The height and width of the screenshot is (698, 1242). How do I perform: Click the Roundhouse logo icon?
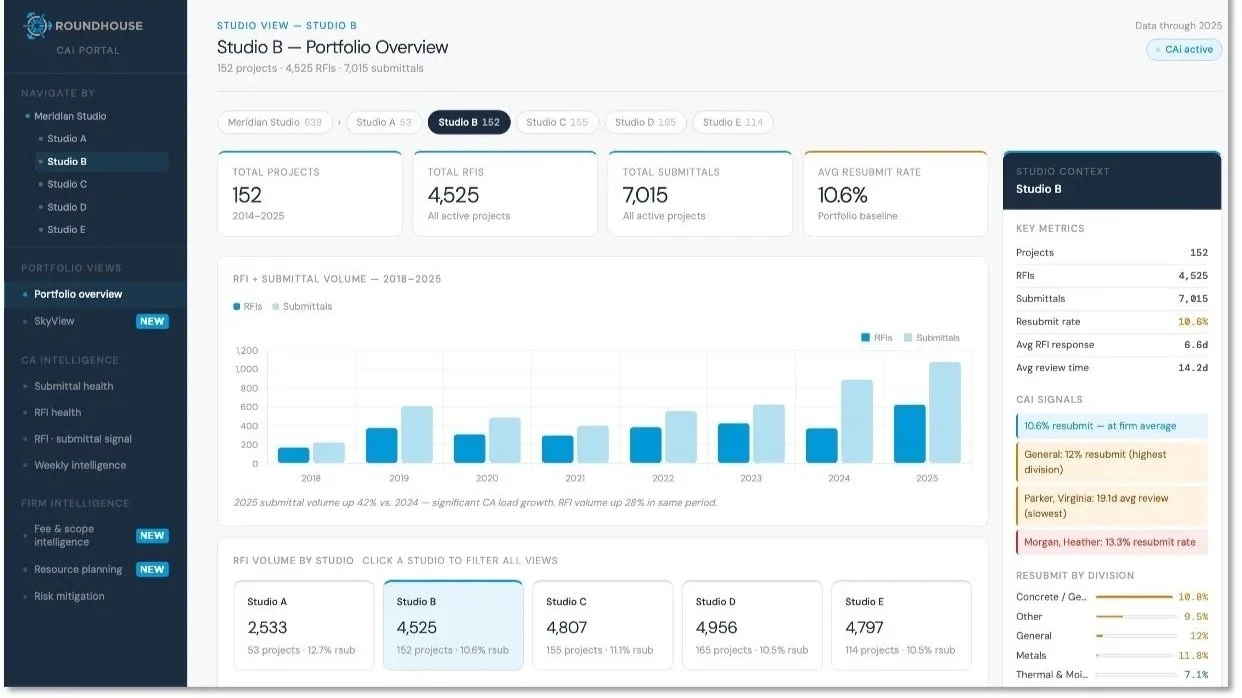(36, 27)
